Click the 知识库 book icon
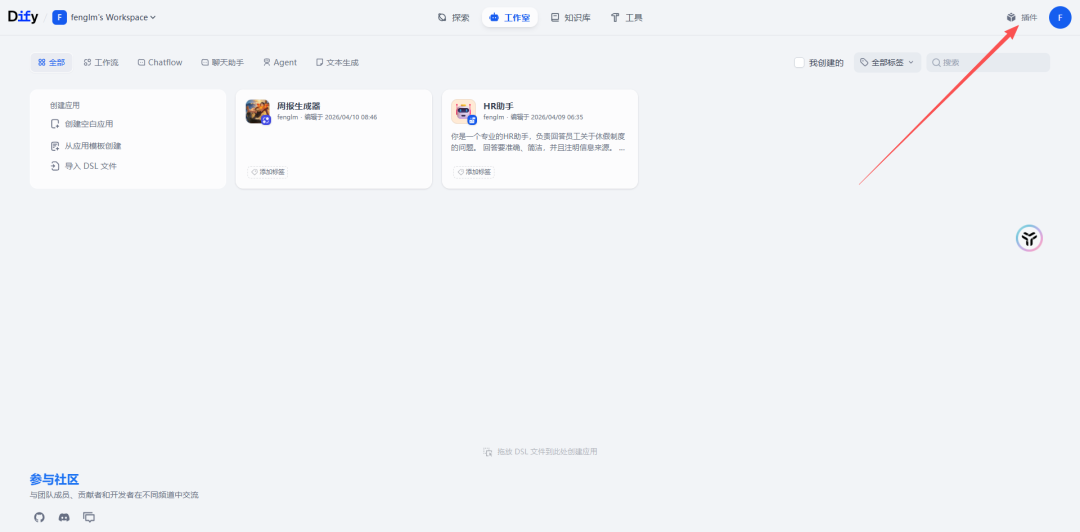The image size is (1080, 532). [x=555, y=17]
